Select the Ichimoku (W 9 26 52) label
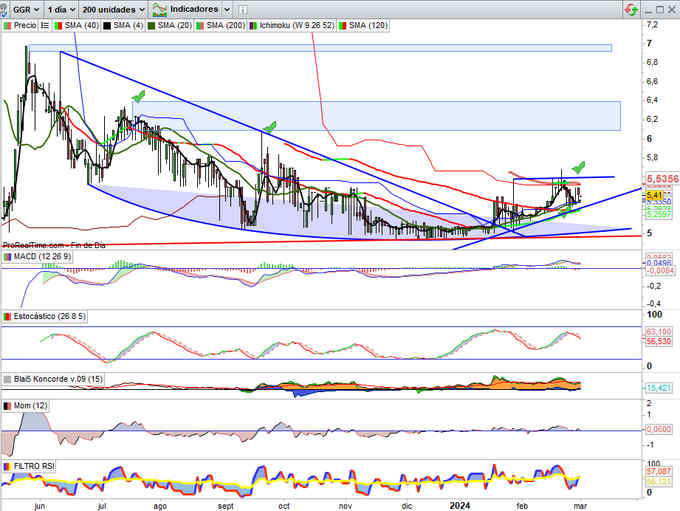 [x=294, y=23]
